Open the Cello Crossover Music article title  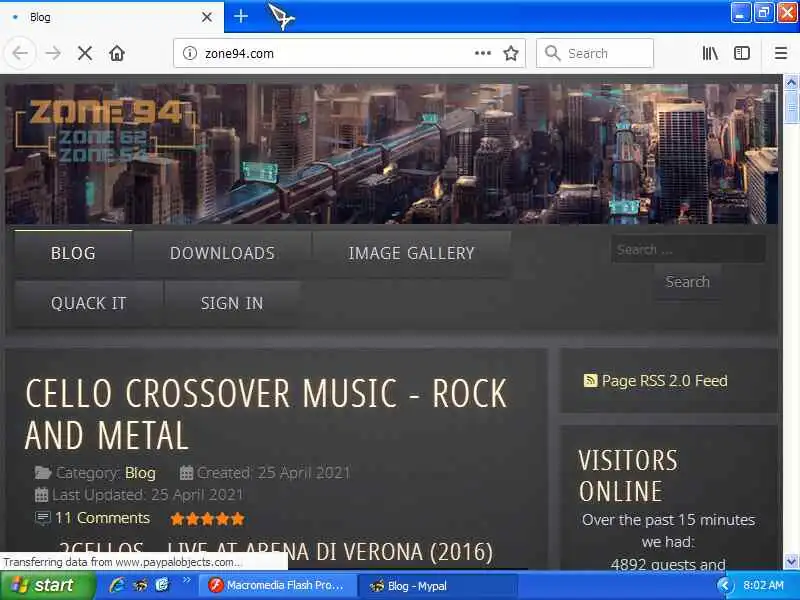(x=265, y=414)
